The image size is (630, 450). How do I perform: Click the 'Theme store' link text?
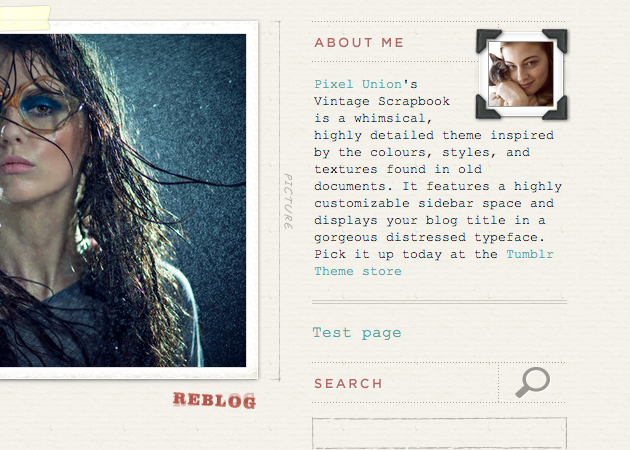click(x=358, y=272)
